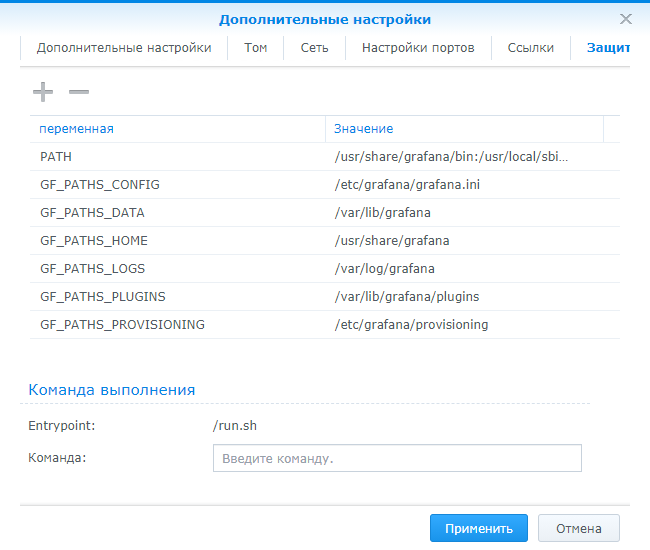Select the GF_PATHS_CONFIG row
Viewport: 650px width, 550px height.
pos(100,185)
